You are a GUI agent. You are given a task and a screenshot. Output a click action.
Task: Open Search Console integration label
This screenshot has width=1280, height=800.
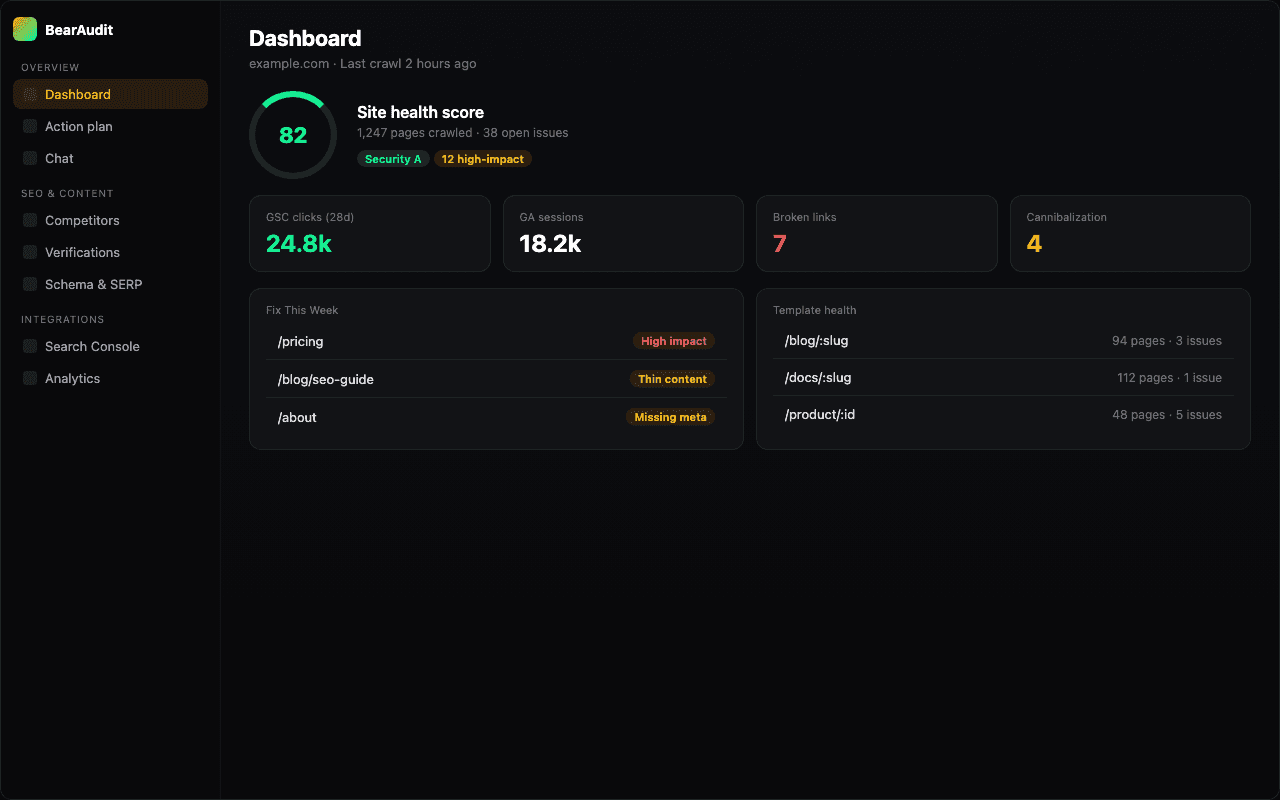pos(92,346)
